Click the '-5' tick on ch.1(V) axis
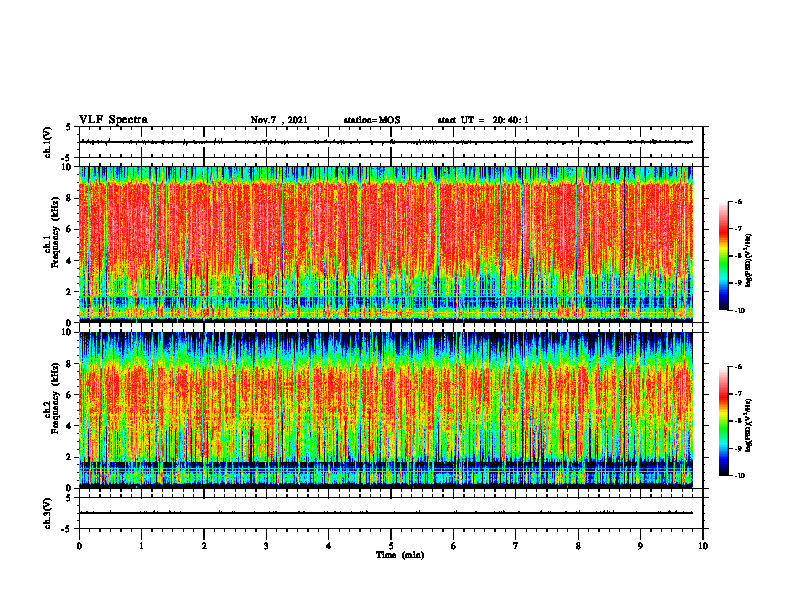Viewport: 792px width, 612px height. point(67,158)
